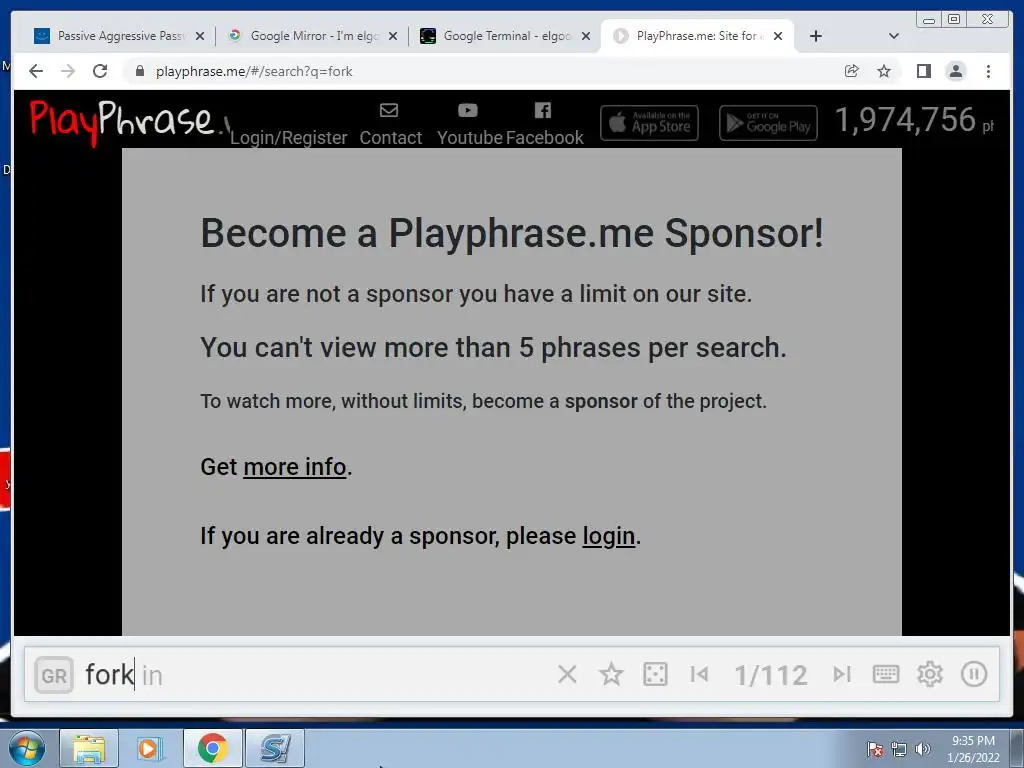Click the sponsor 'login' link

(609, 536)
